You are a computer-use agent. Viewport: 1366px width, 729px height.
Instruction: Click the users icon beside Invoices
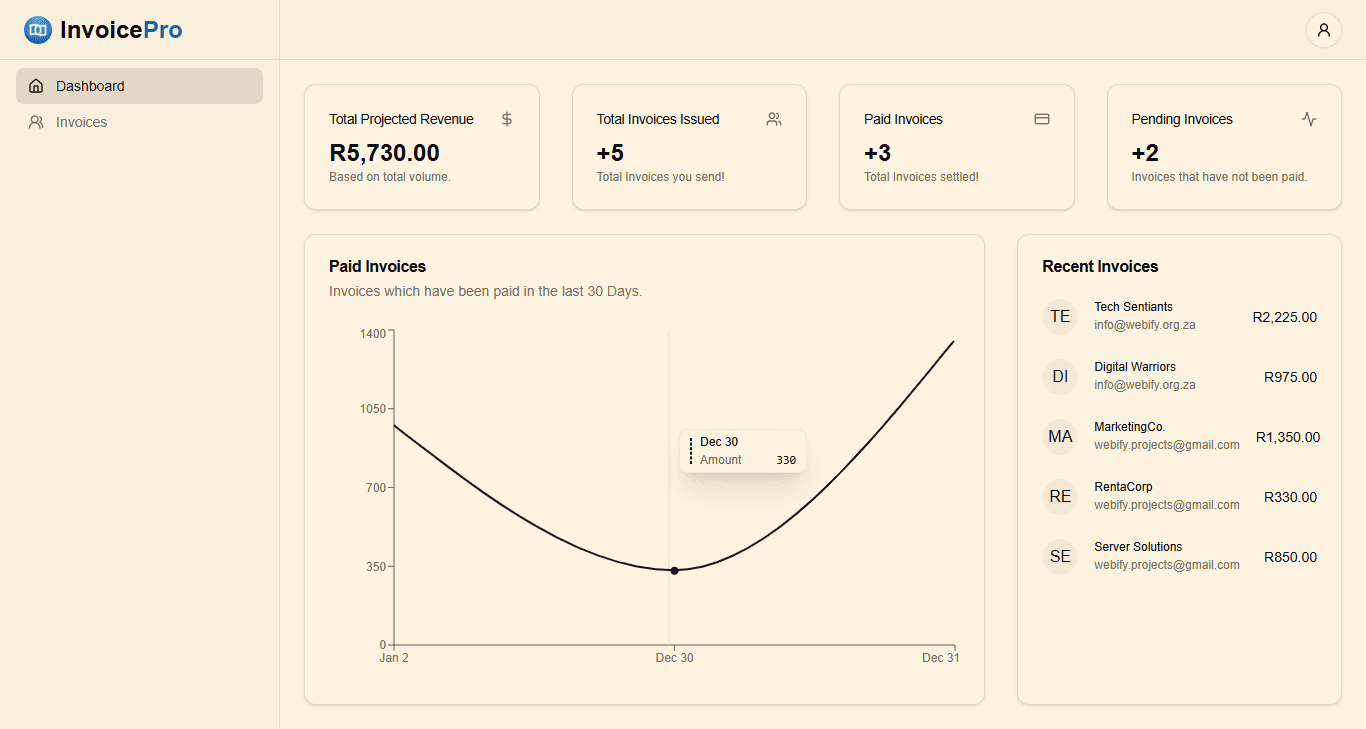36,122
